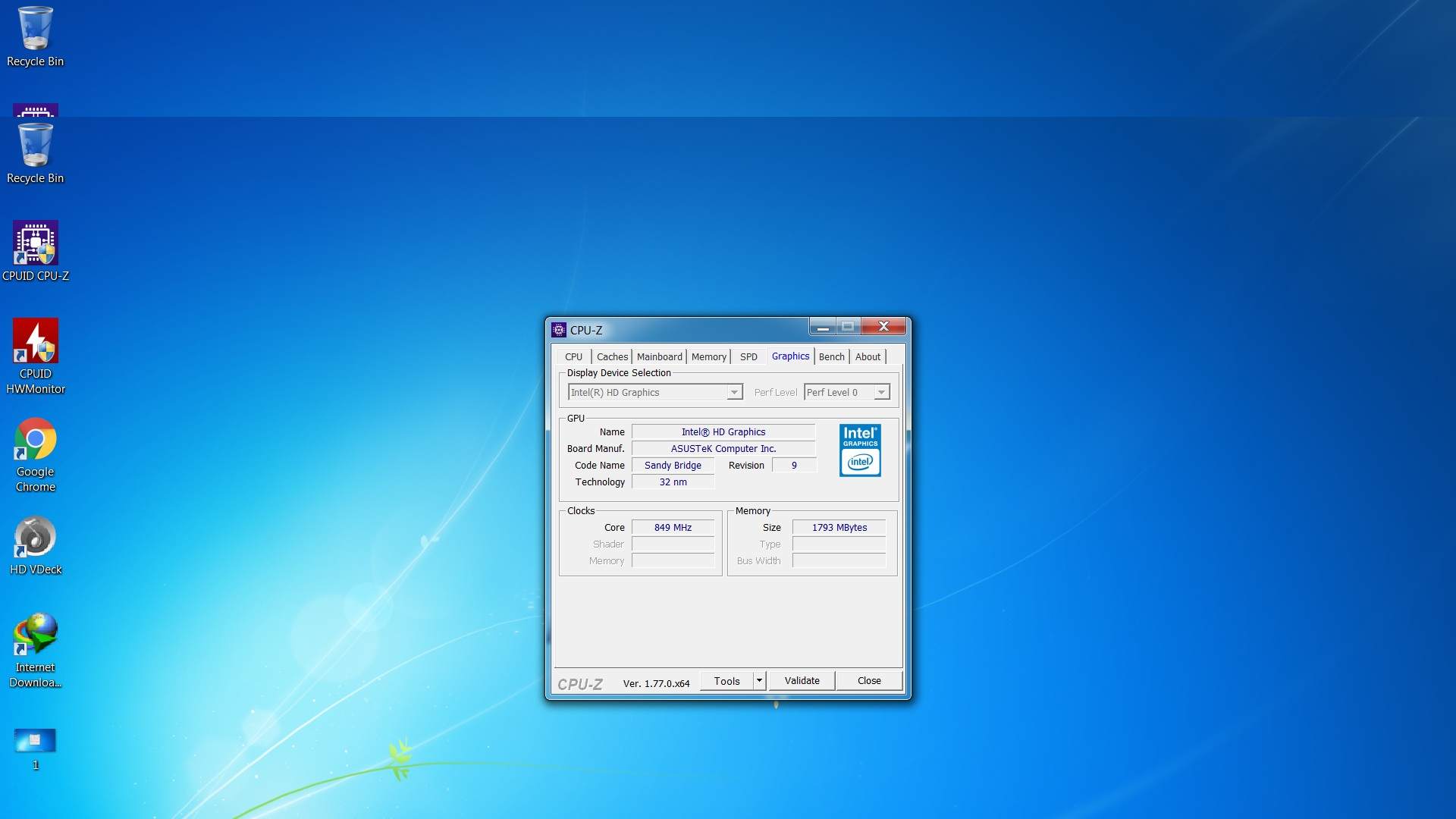Go to the Bench tab

[x=831, y=357]
